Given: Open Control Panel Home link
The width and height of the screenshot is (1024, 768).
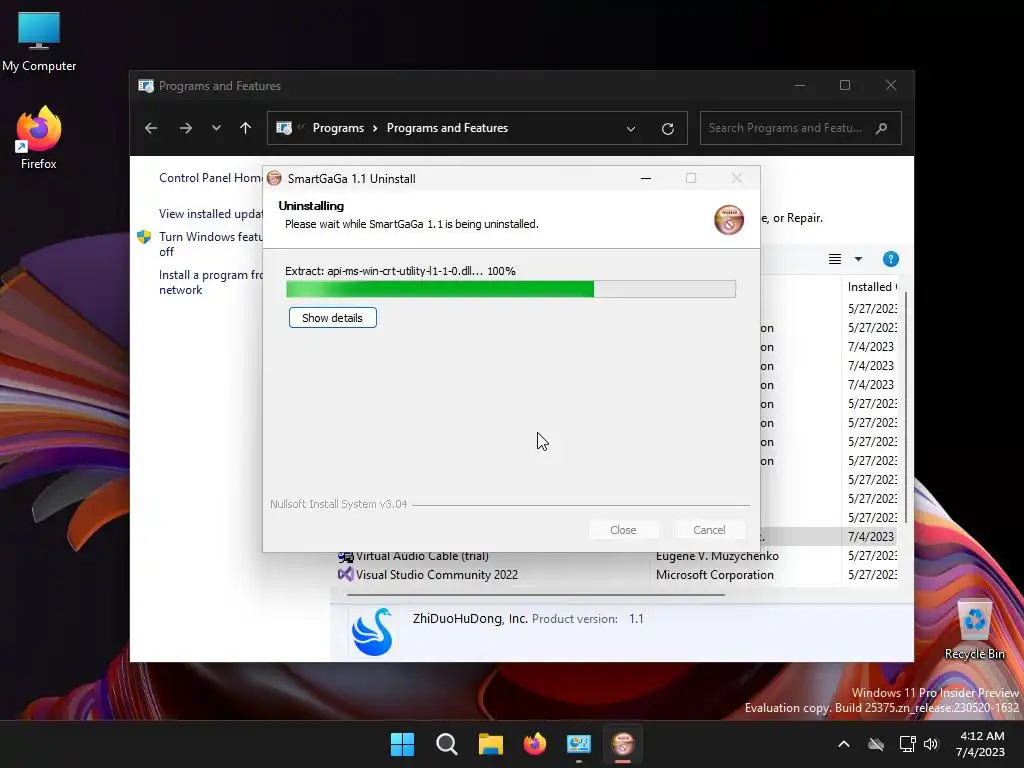Looking at the screenshot, I should [210, 178].
